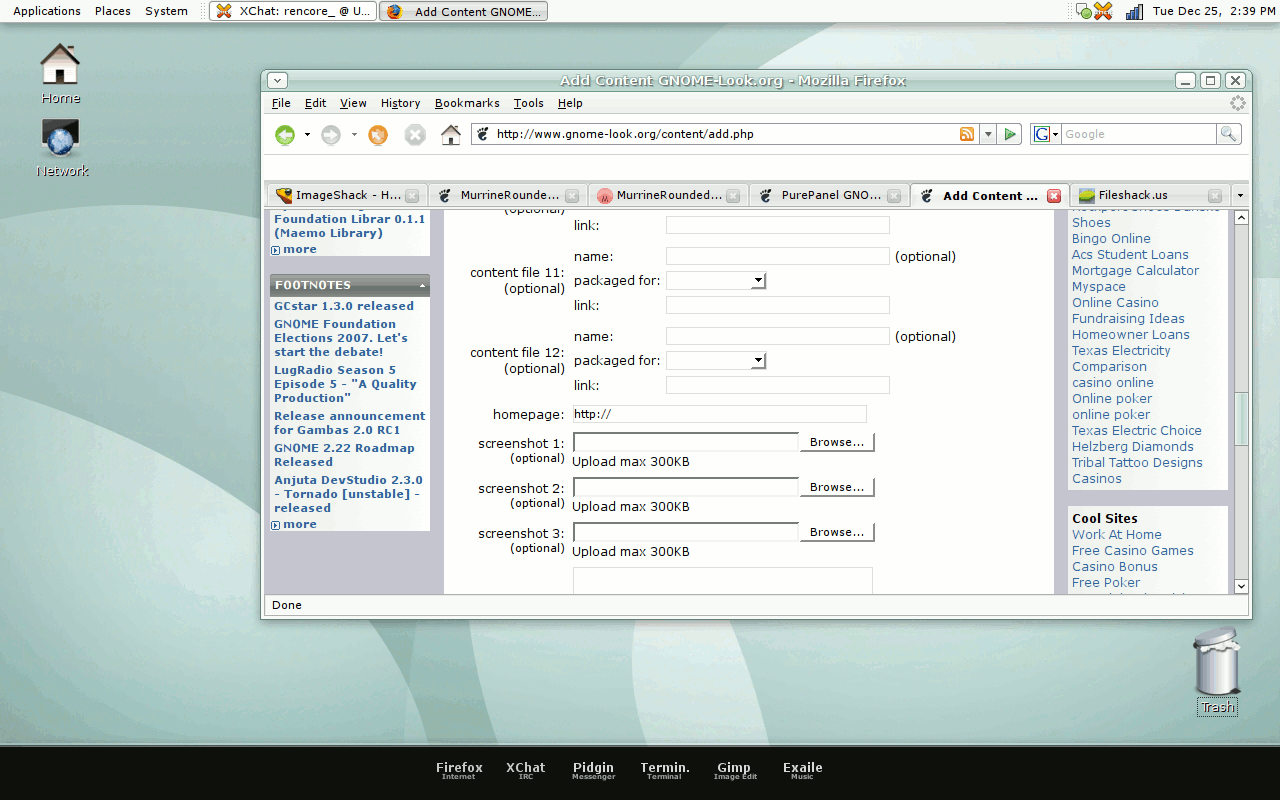Screen dimensions: 1280x800
Task: Open back history dropdown arrow
Action: [x=307, y=135]
